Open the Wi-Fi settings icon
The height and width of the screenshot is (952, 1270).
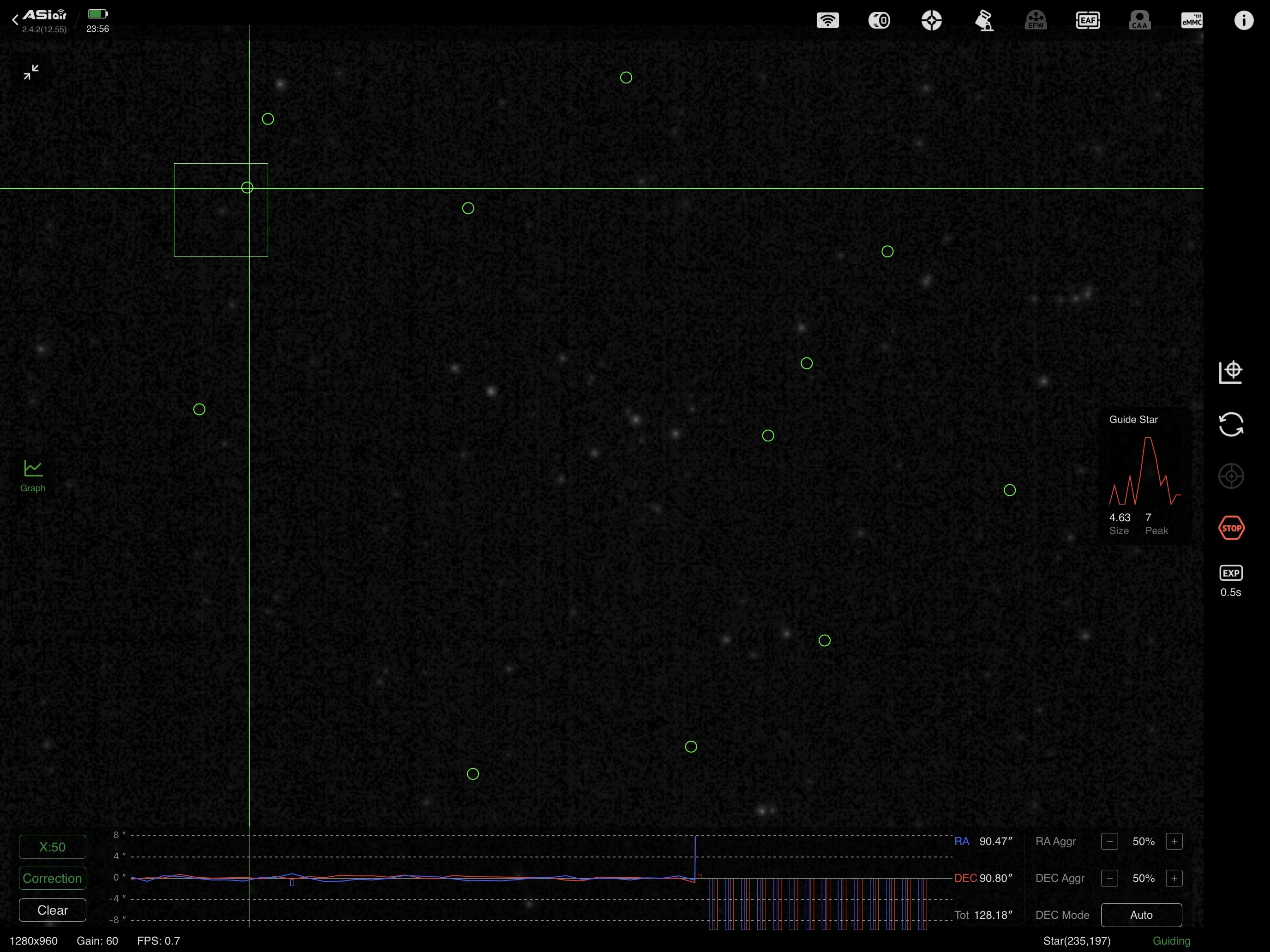pyautogui.click(x=827, y=21)
